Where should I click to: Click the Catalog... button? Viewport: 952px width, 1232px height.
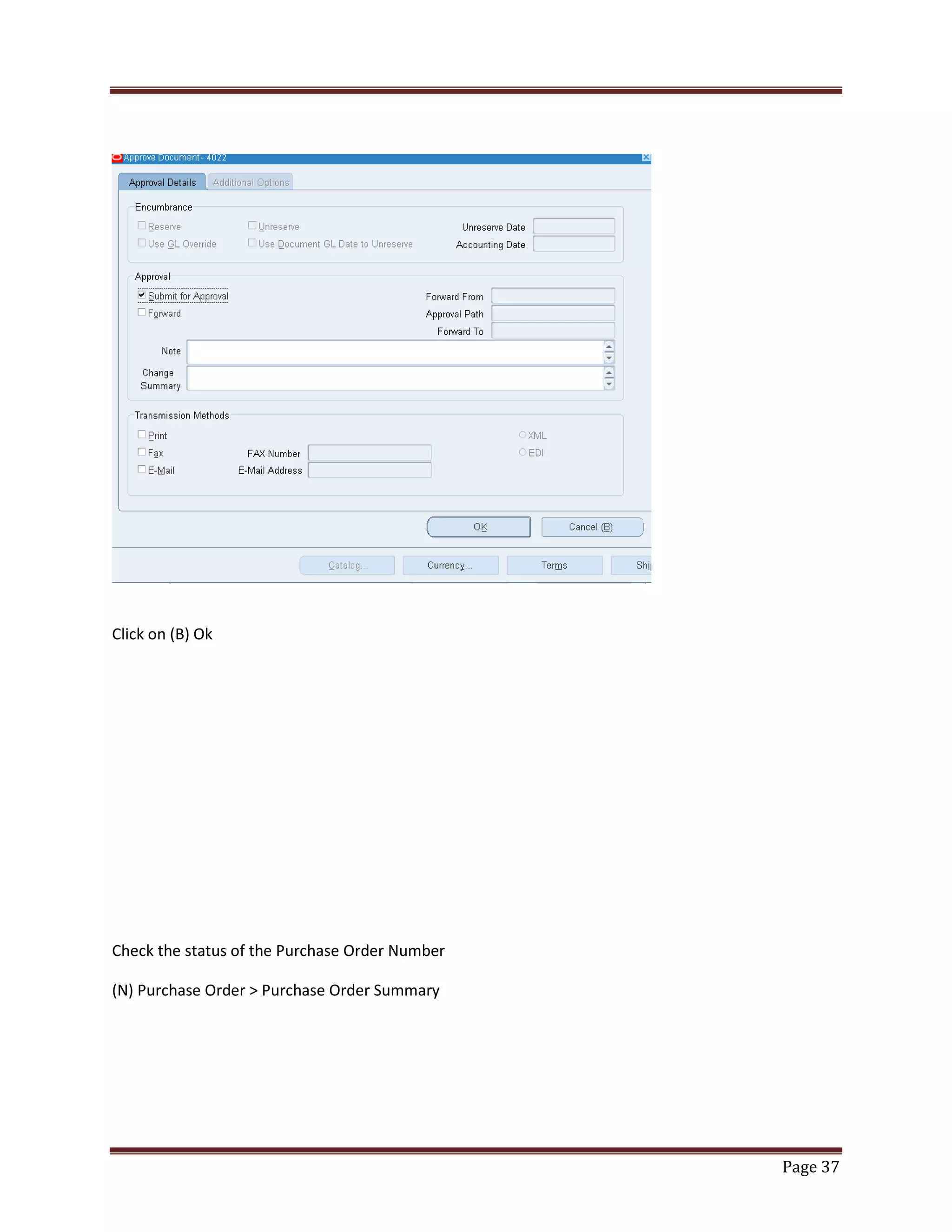pyautogui.click(x=347, y=565)
